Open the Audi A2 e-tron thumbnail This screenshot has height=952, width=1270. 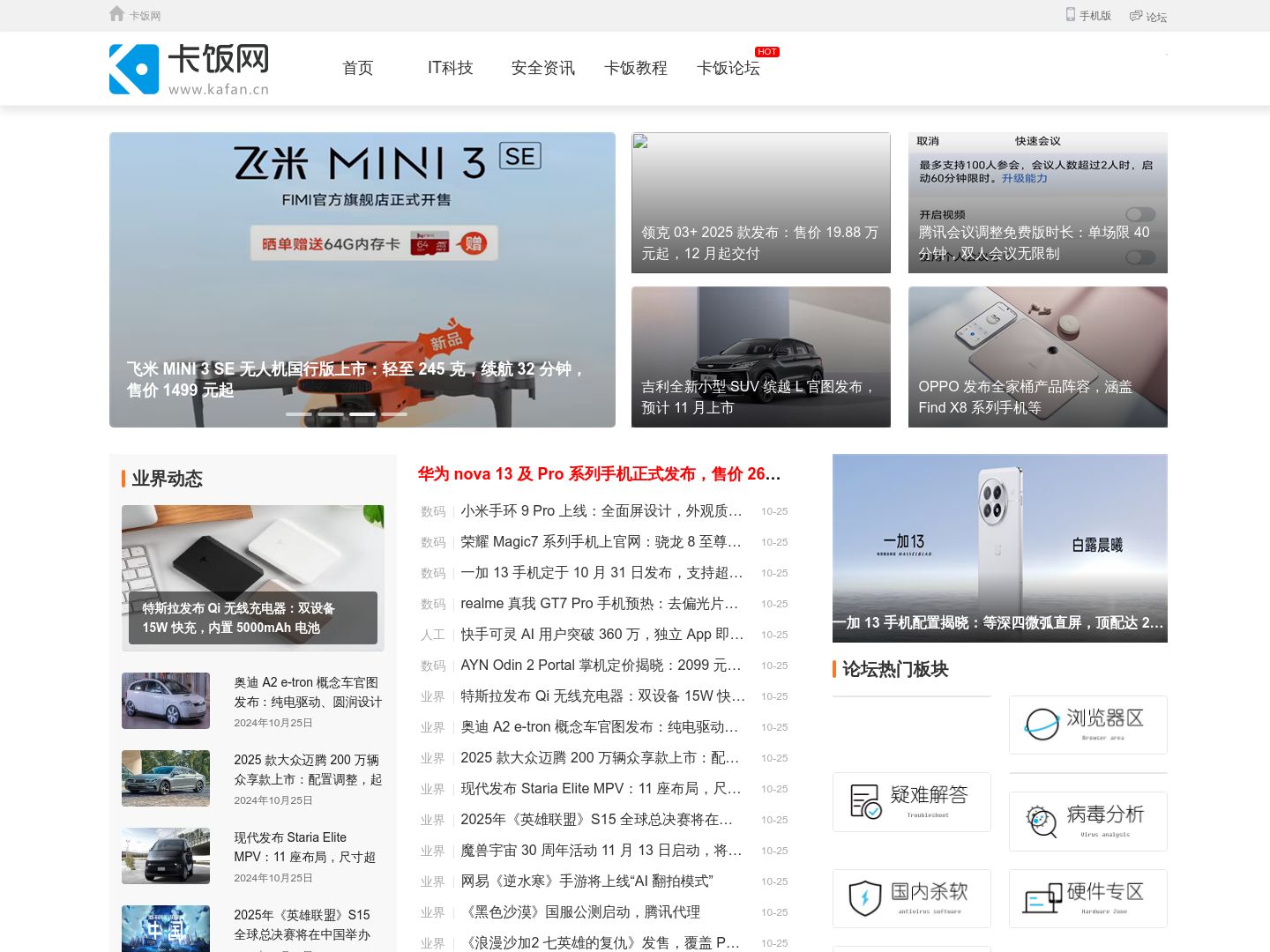point(166,701)
